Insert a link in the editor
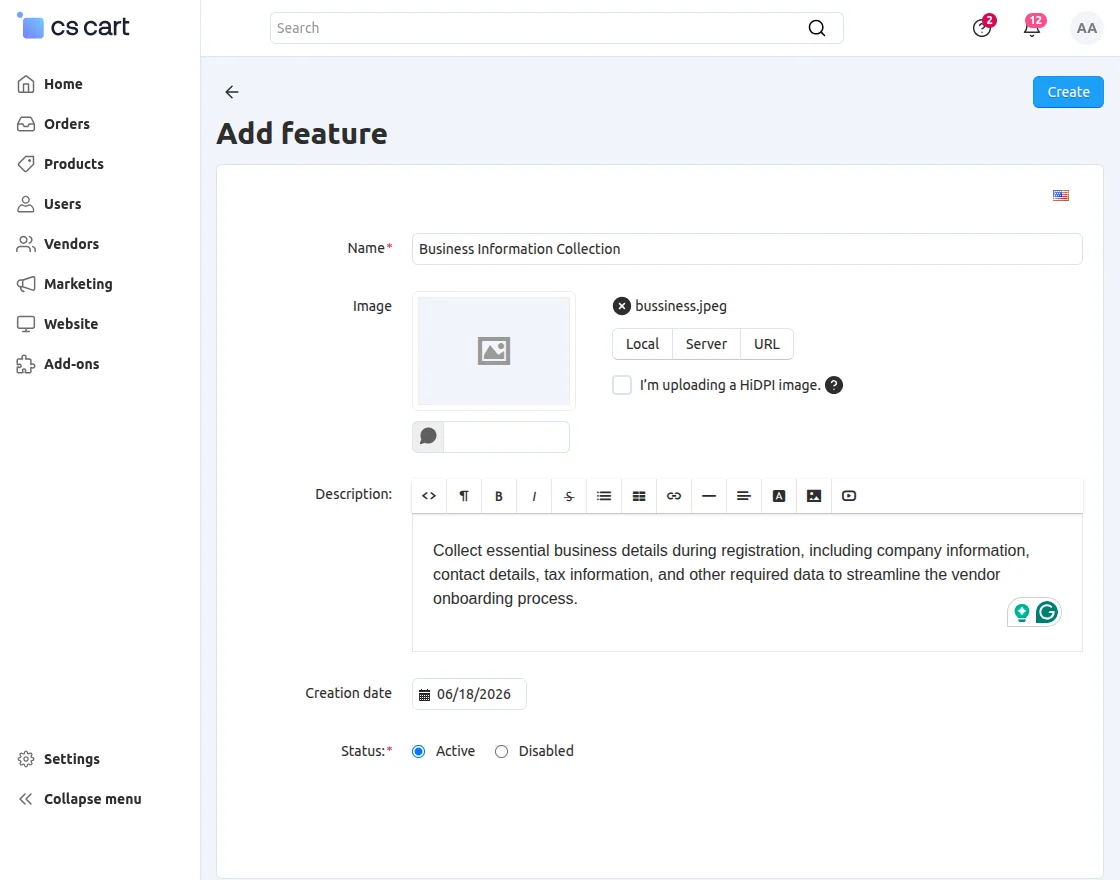Viewport: 1120px width, 880px height. (674, 496)
